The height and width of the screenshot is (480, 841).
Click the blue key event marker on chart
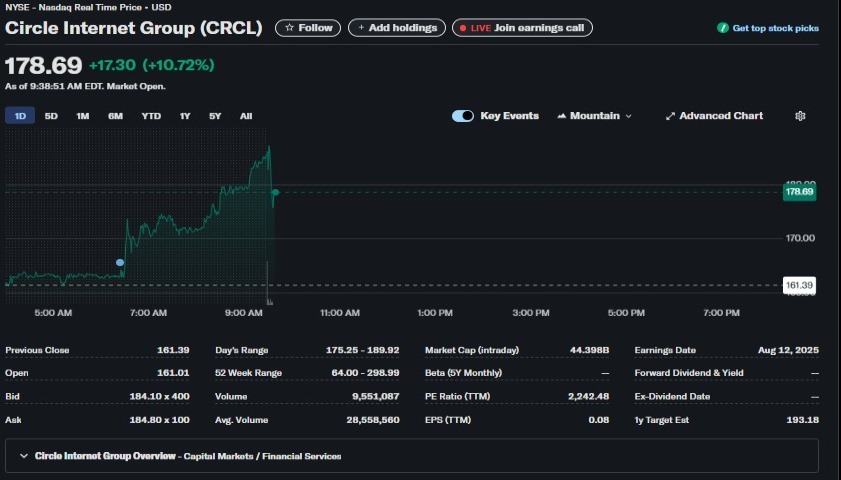click(x=120, y=262)
